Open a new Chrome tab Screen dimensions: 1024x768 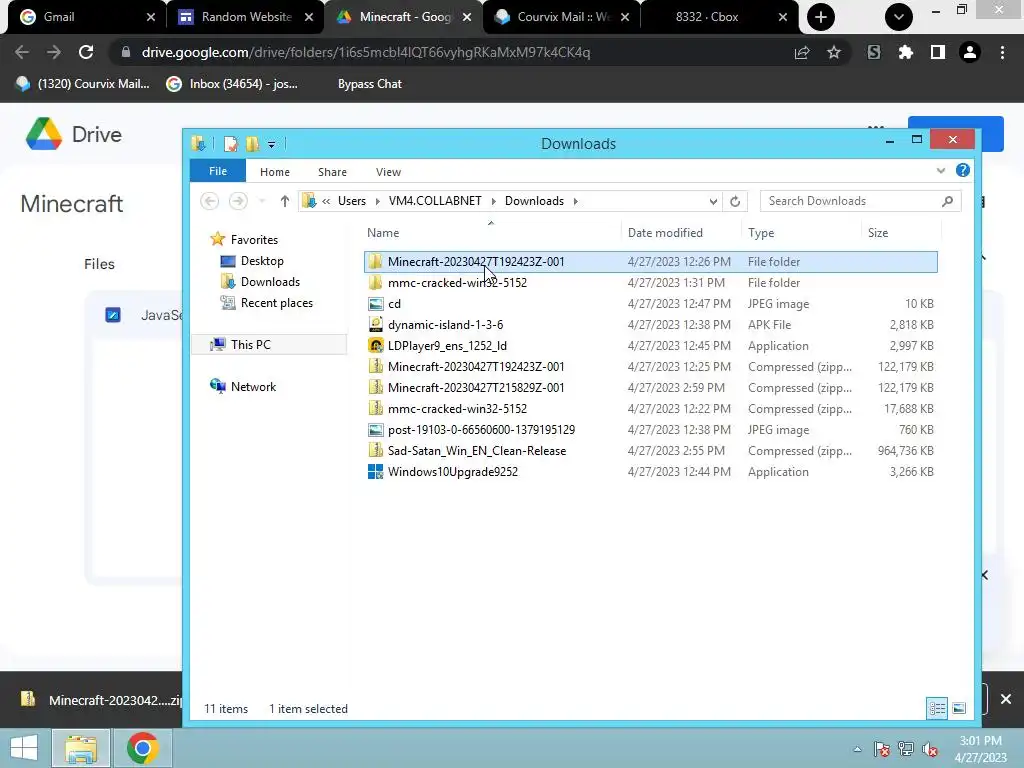(x=821, y=17)
